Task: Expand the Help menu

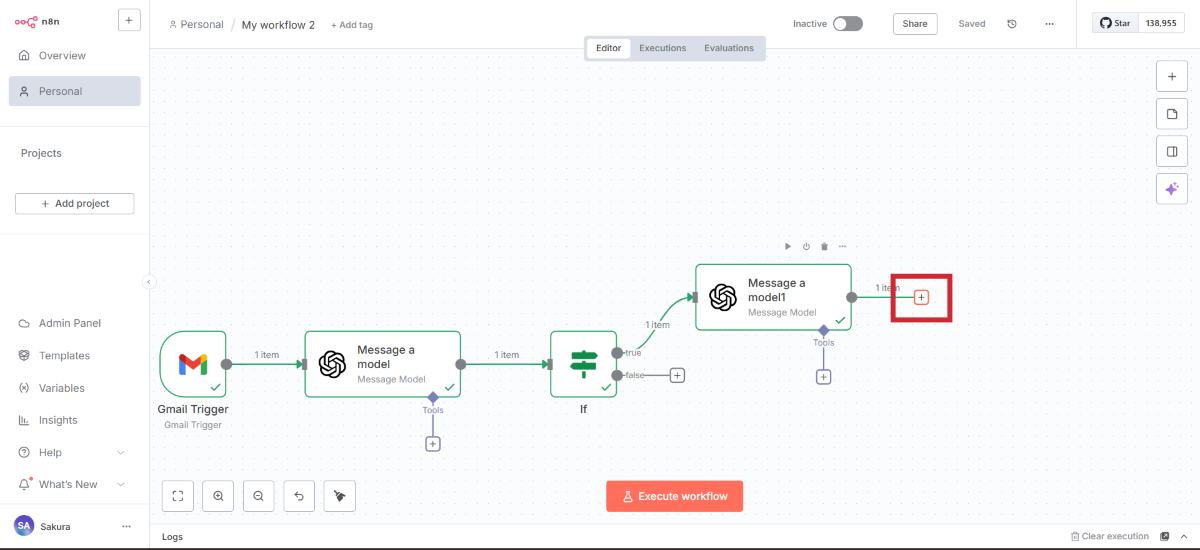Action: click(x=121, y=452)
